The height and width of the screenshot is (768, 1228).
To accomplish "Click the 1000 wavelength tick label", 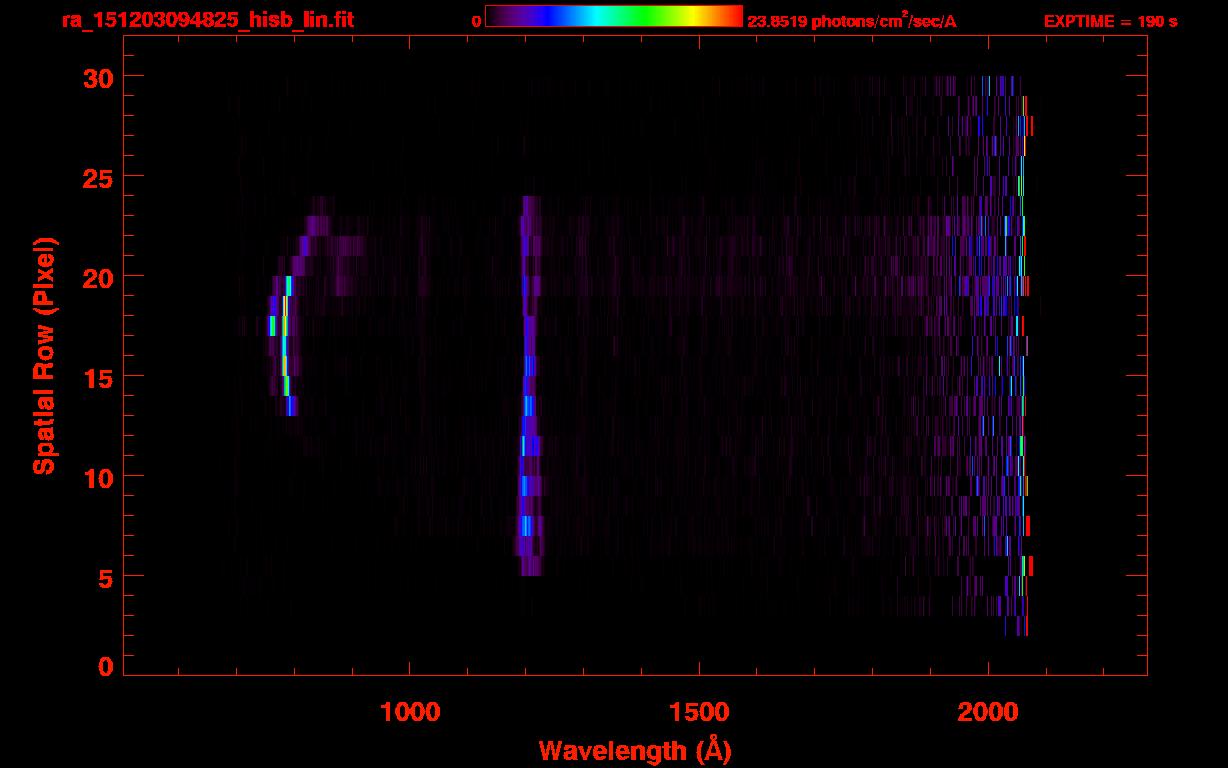I will (x=410, y=711).
